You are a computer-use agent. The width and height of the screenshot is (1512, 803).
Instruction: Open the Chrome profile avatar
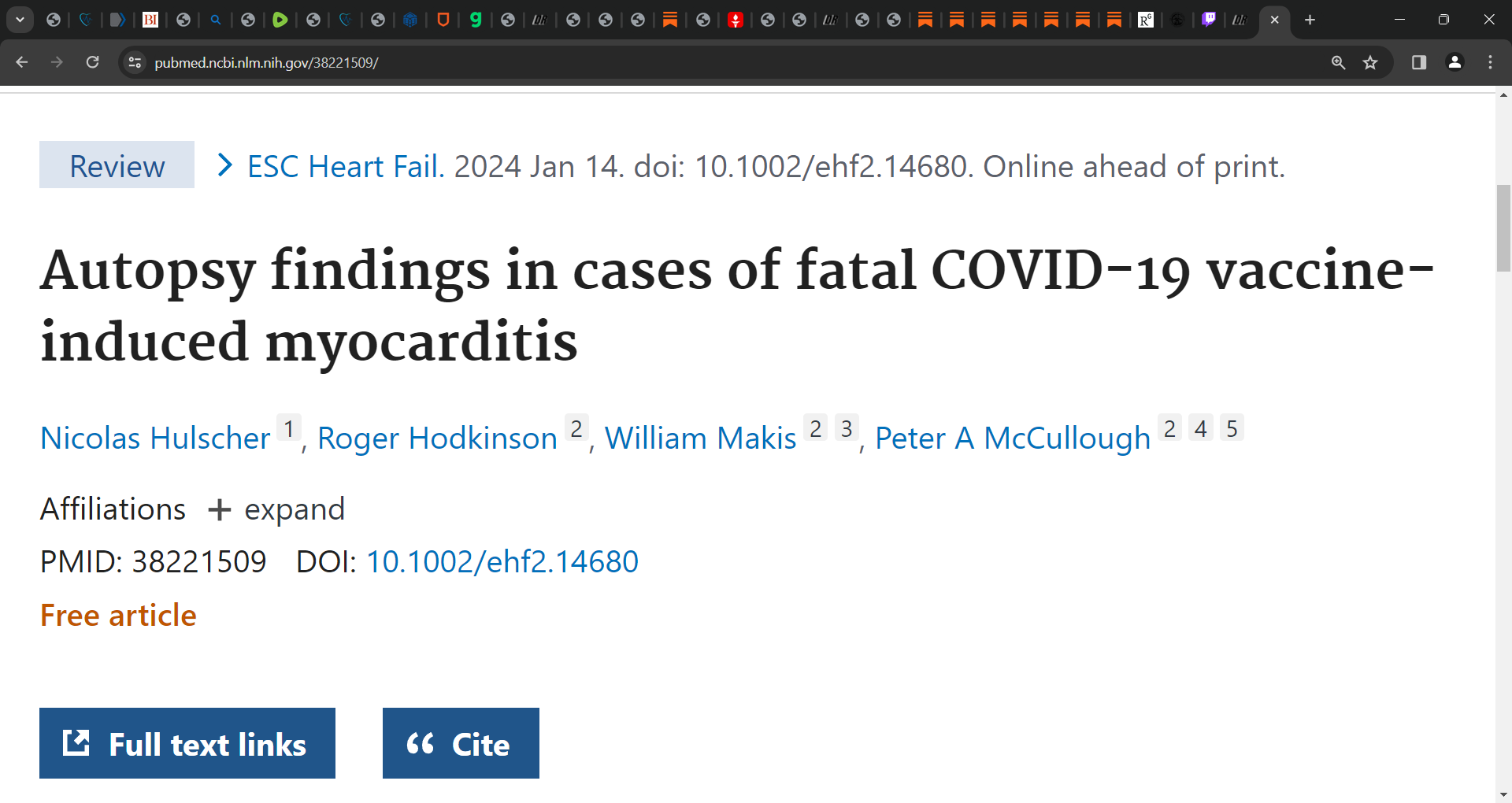(1455, 62)
